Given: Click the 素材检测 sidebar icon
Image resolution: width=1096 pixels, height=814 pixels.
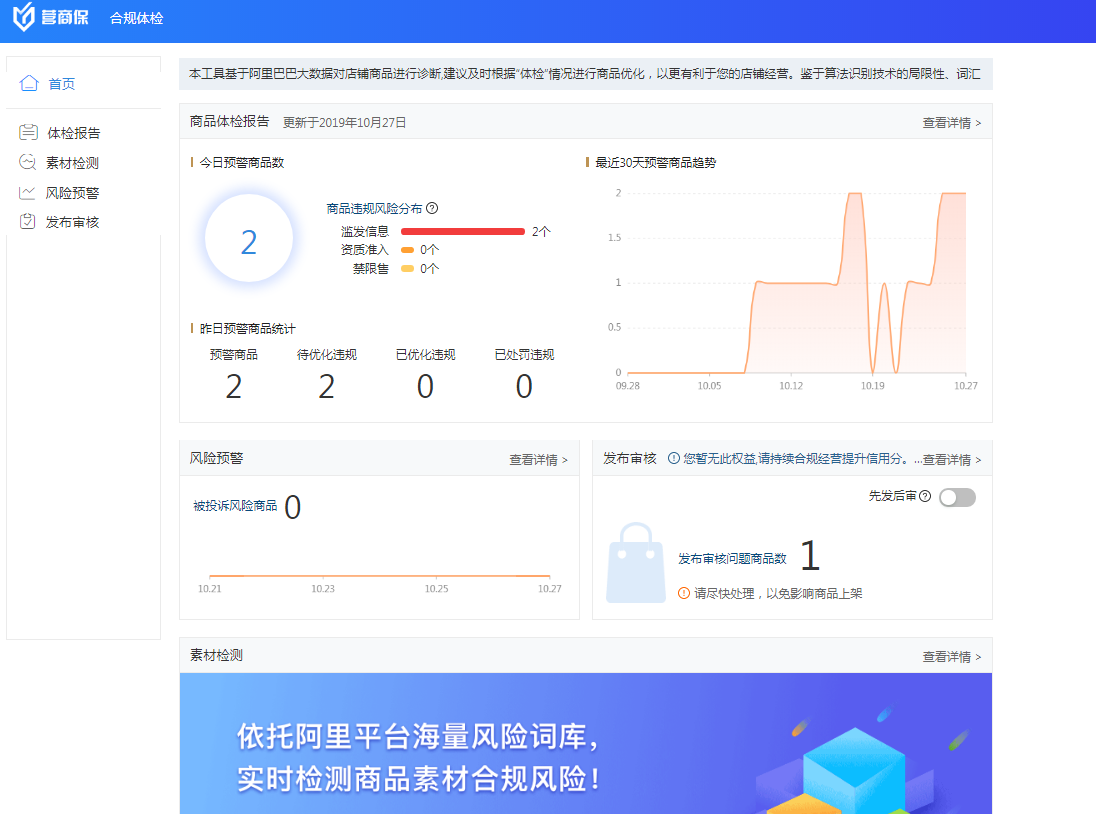Looking at the screenshot, I should [29, 163].
